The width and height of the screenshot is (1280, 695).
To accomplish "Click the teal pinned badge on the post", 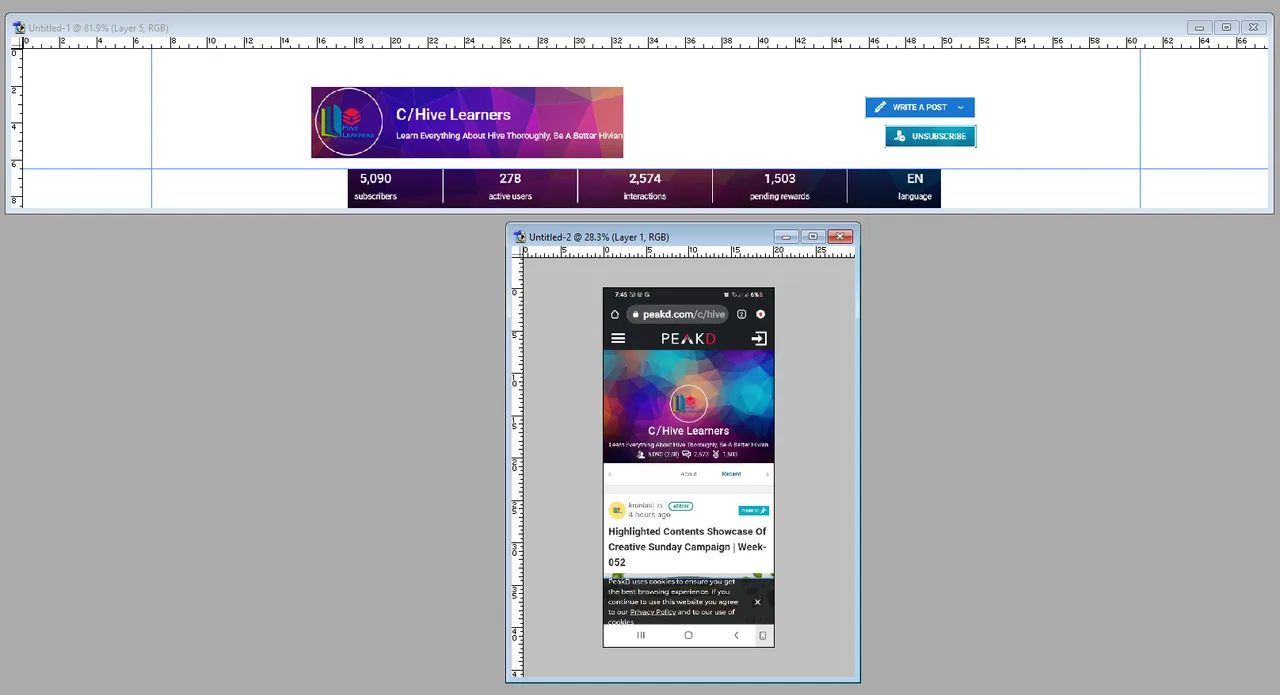I will [x=753, y=510].
